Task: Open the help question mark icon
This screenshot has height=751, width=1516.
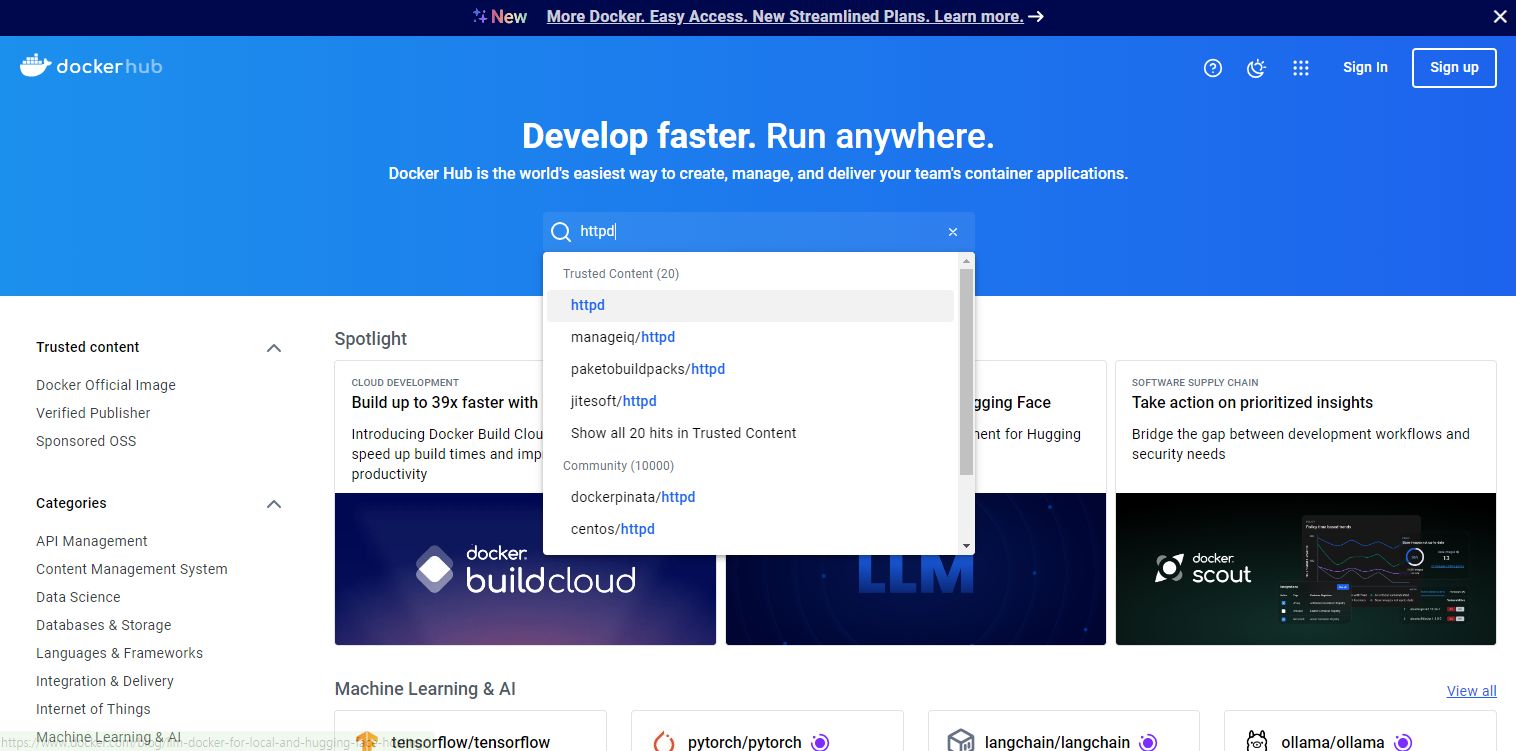Action: (x=1213, y=68)
